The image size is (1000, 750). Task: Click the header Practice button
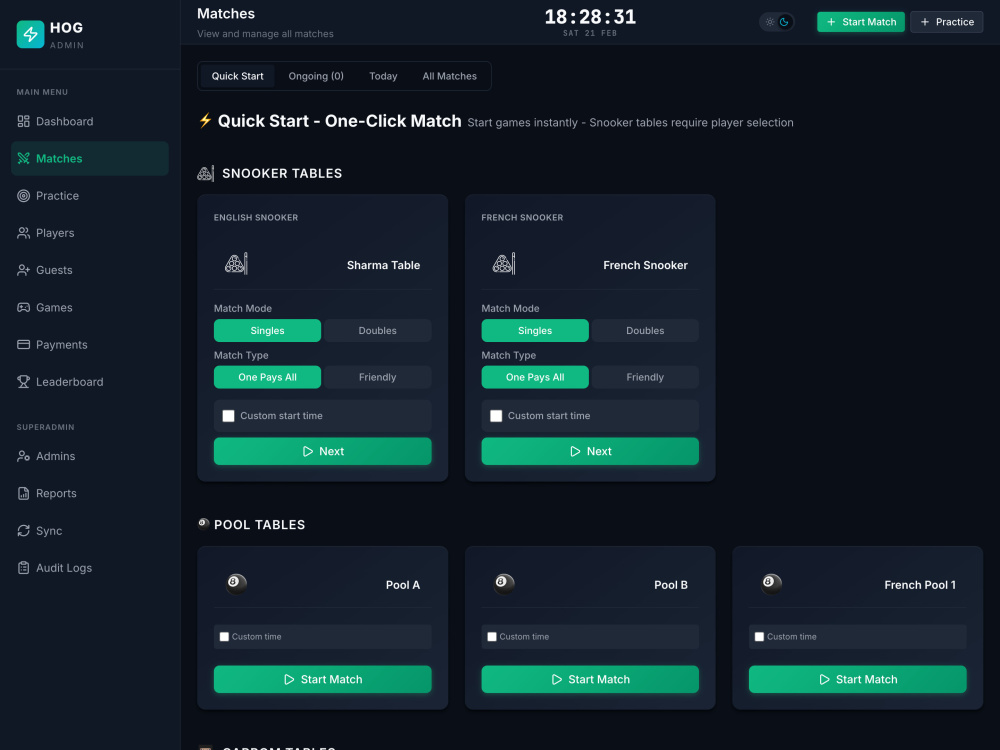(x=946, y=22)
